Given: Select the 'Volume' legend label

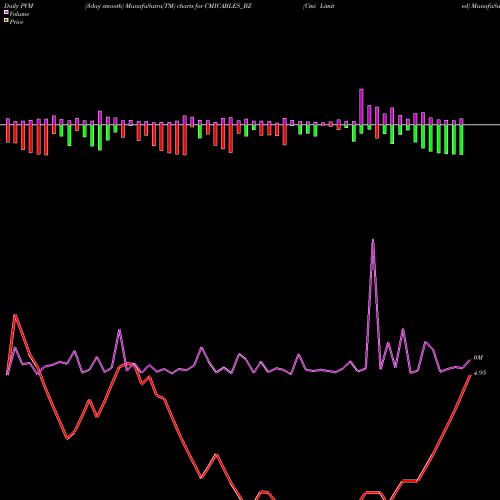Looking at the screenshot, I should (19, 14).
